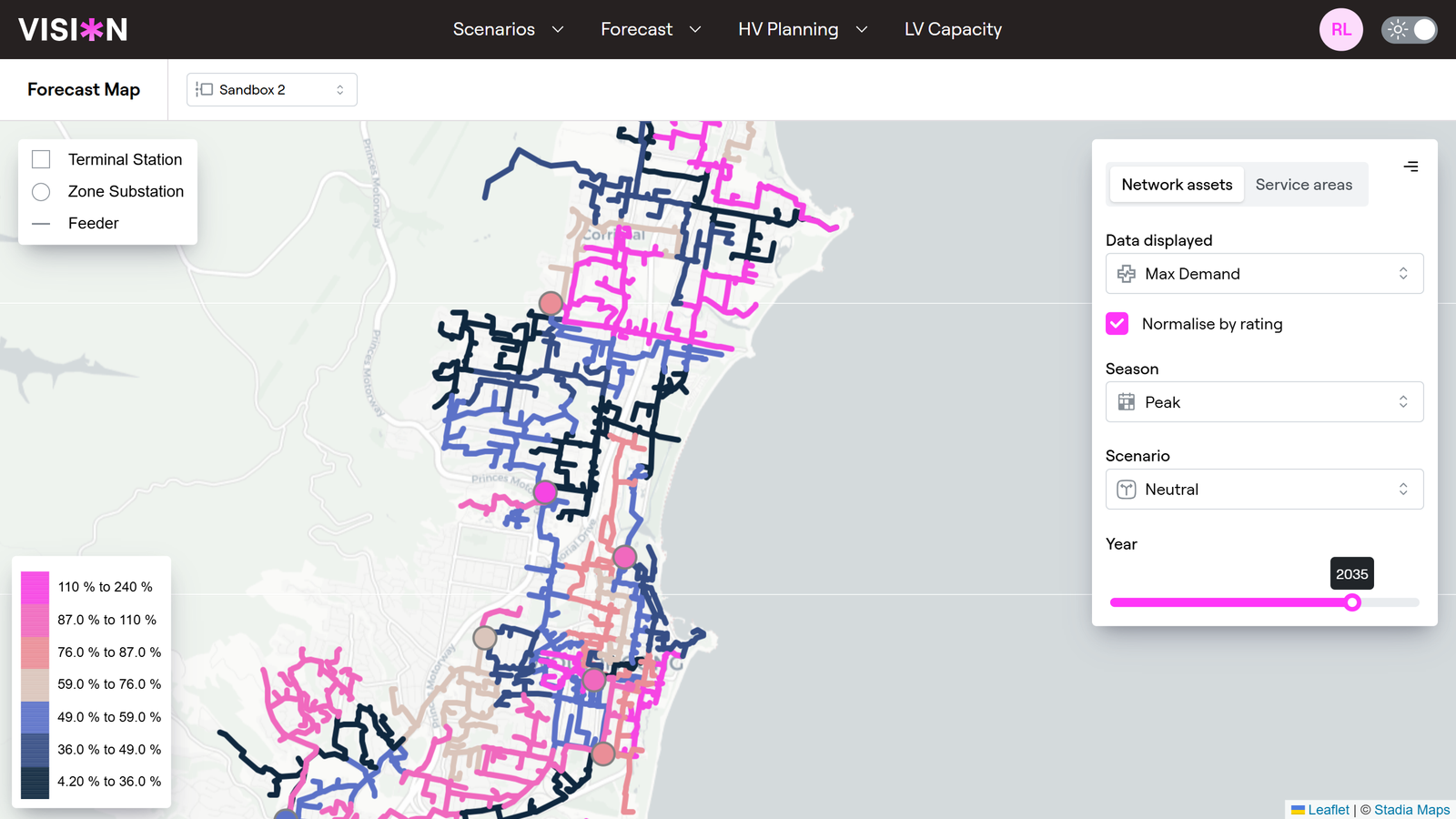Collapse the panel using the menu icon

1410,167
